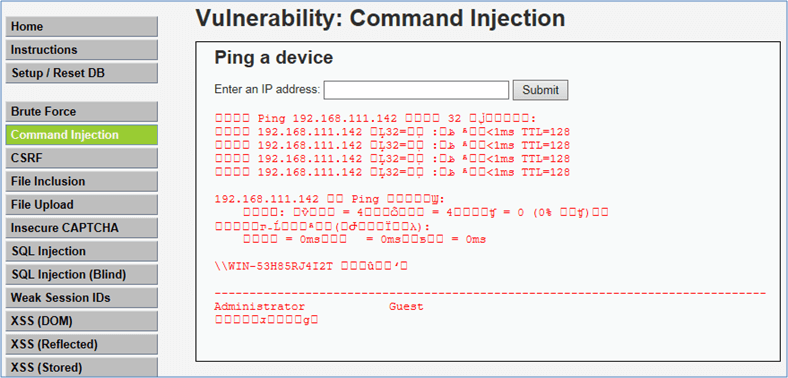Select the Brute Force module

click(81, 112)
